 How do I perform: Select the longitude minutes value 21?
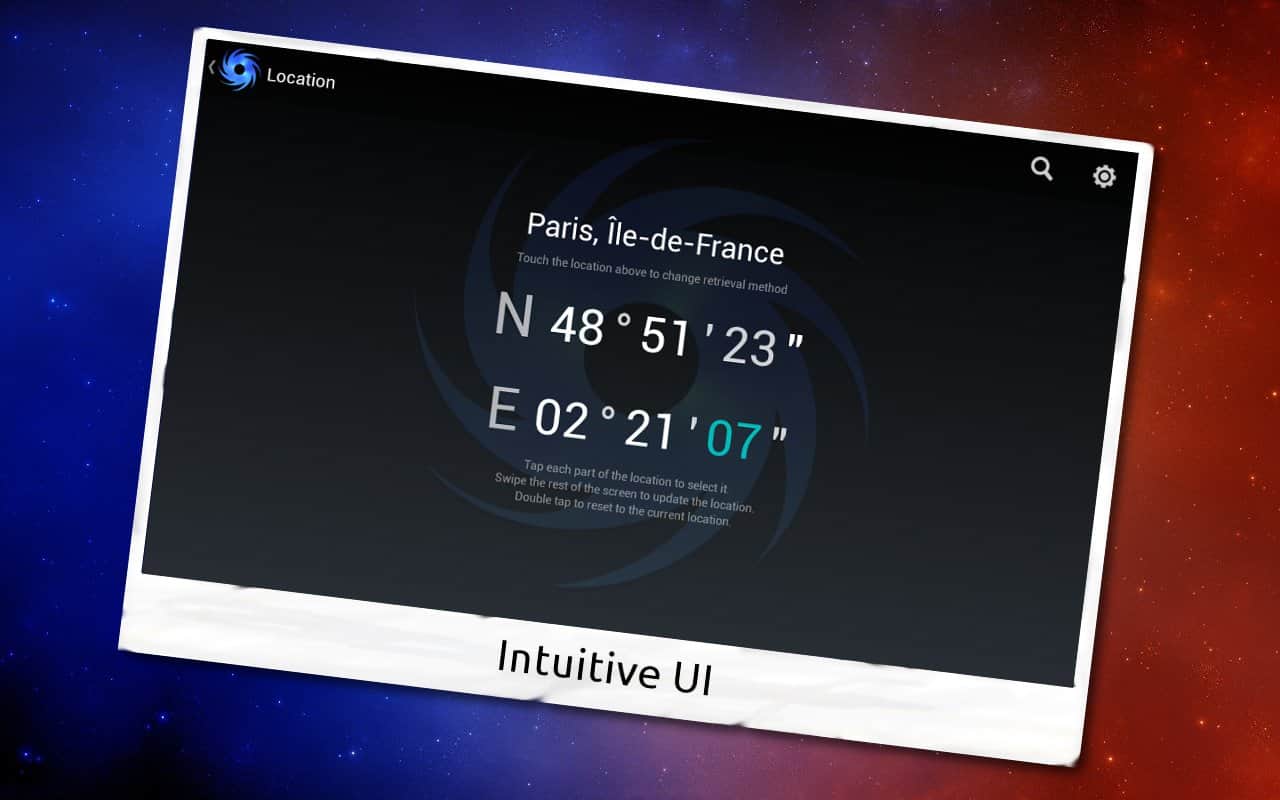650,429
